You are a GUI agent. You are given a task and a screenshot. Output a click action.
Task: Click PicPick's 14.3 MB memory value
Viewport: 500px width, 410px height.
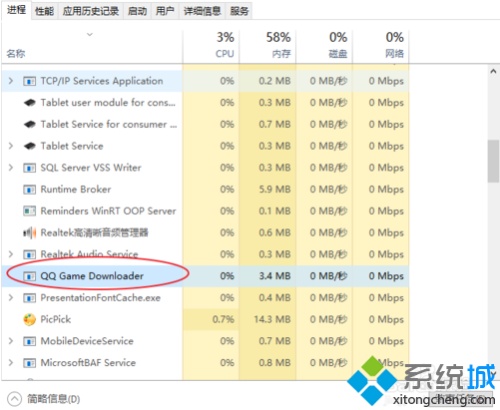[x=272, y=319]
